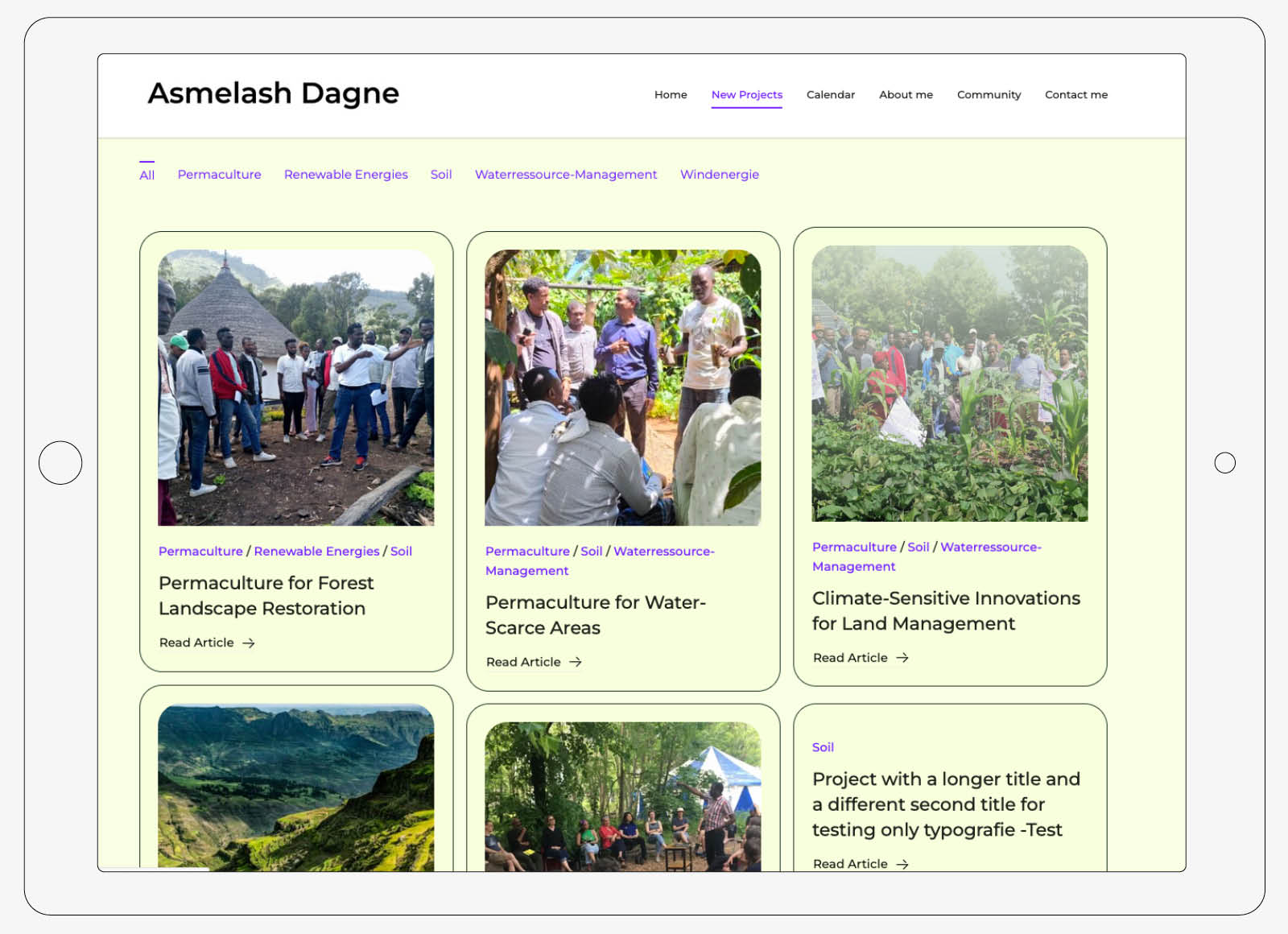This screenshot has width=1288, height=934.
Task: Select the All filter tab
Action: point(147,175)
